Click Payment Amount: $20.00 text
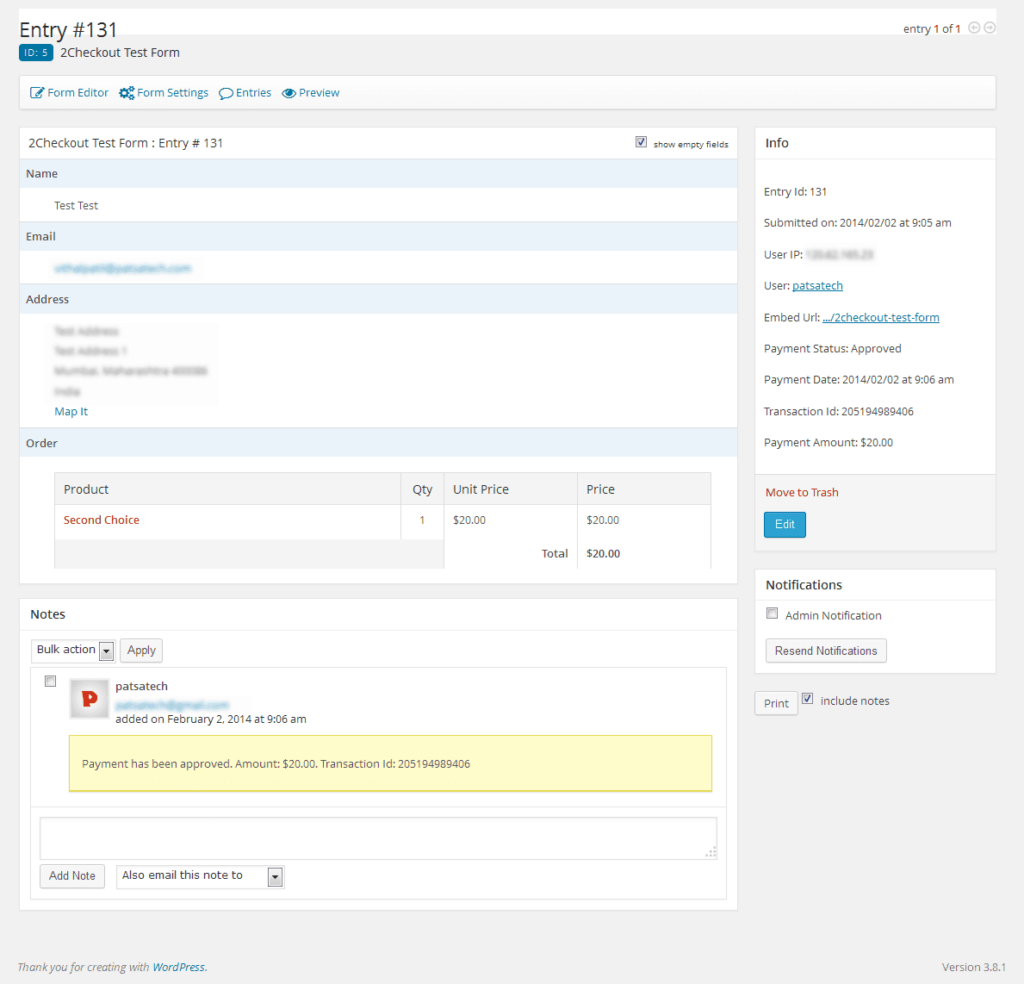The height and width of the screenshot is (984, 1024). [x=828, y=443]
